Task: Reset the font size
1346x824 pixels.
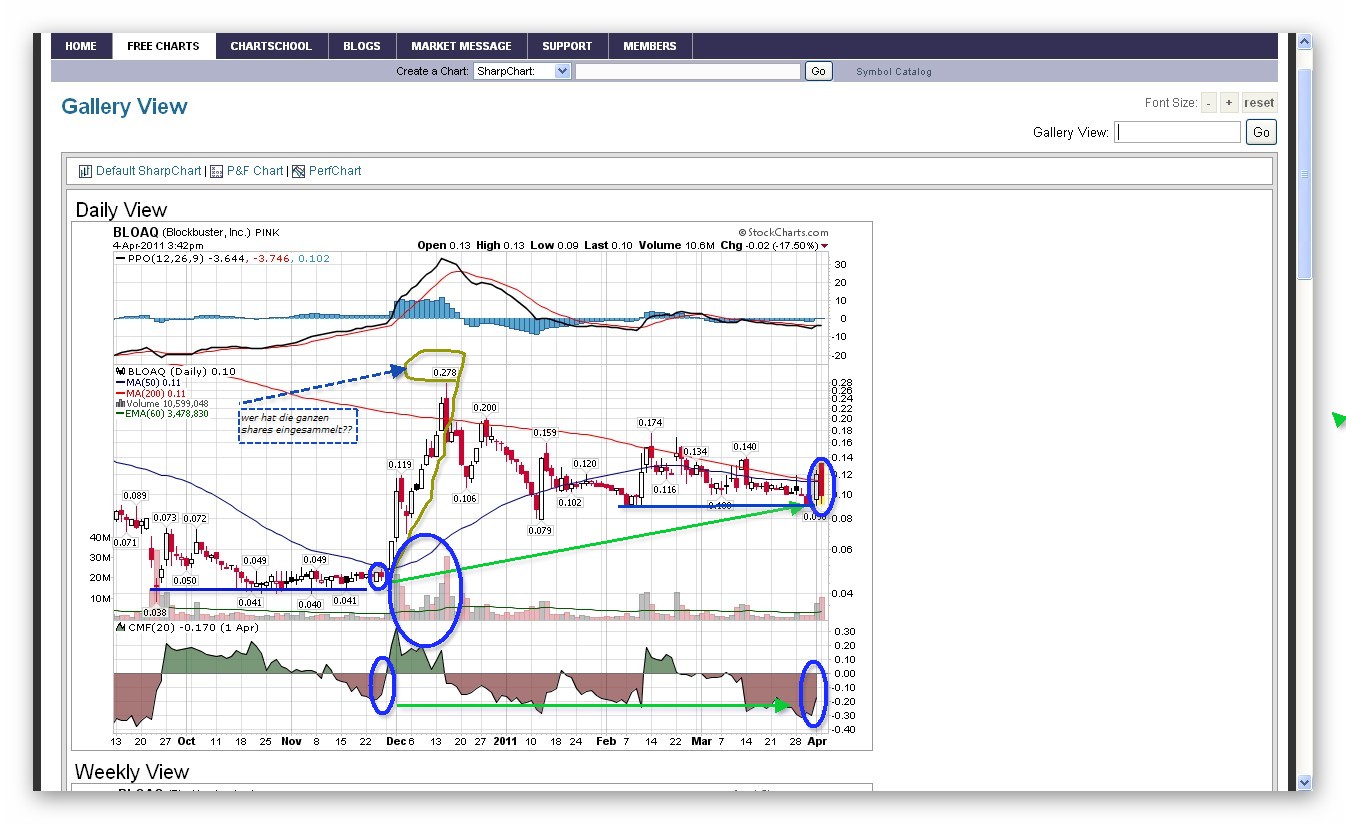Action: point(1259,103)
